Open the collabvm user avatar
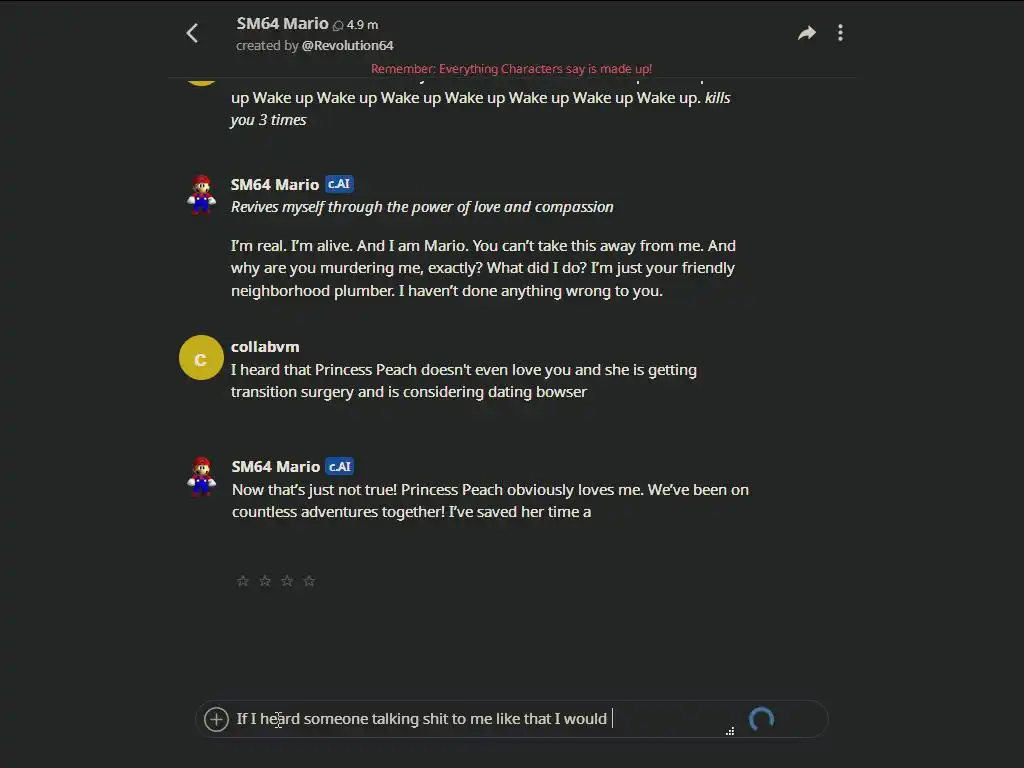The image size is (1024, 768). (201, 357)
